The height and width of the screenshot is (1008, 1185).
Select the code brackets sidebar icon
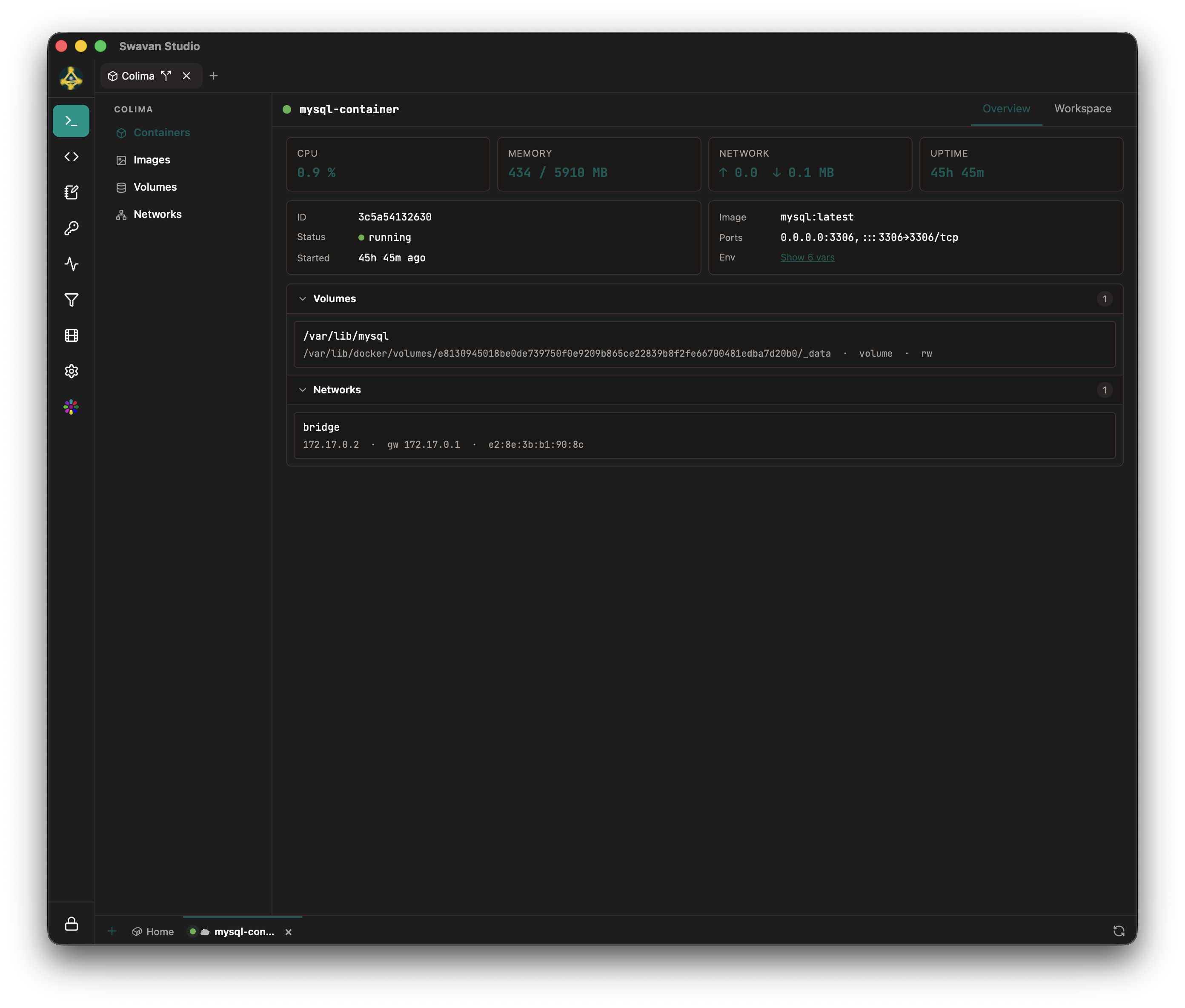pos(71,157)
